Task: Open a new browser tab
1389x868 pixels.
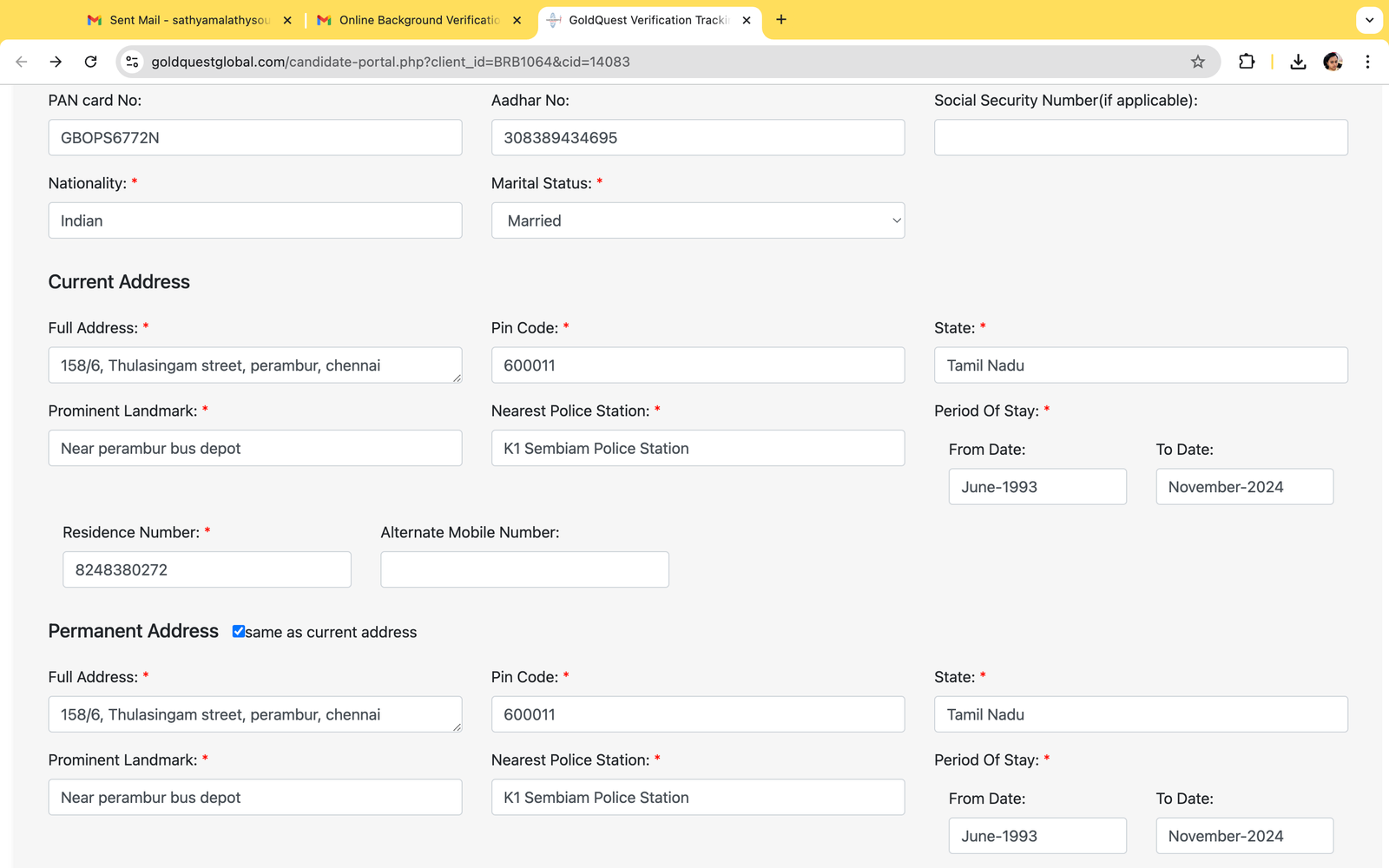Action: [x=781, y=20]
